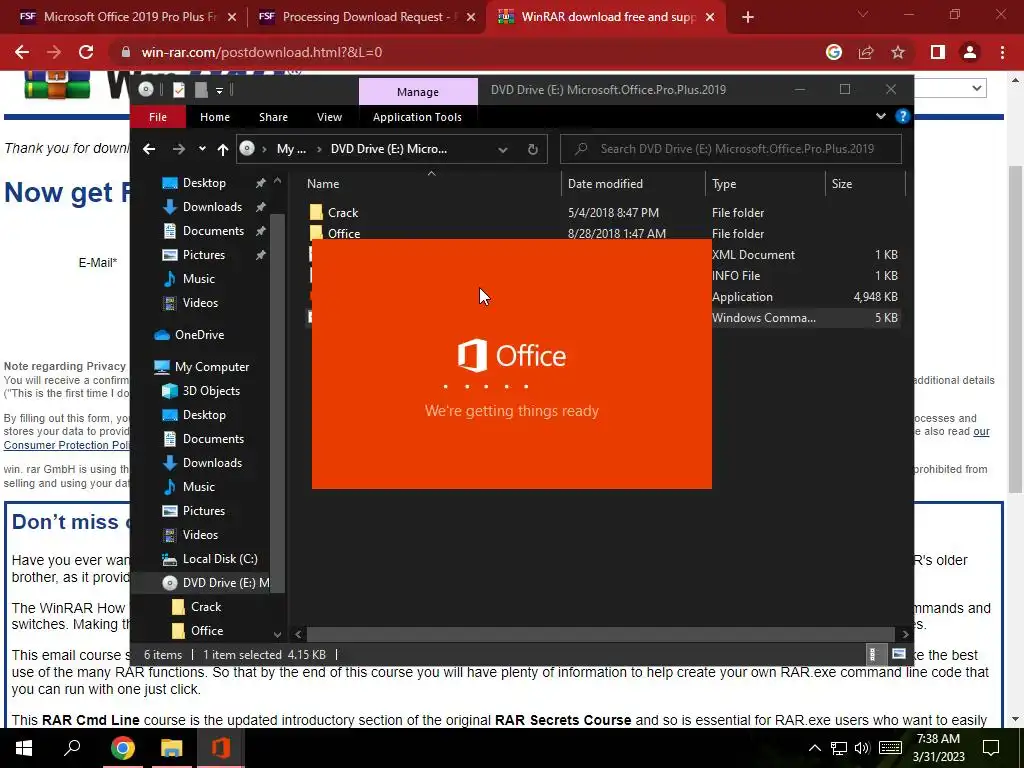Image resolution: width=1024 pixels, height=768 pixels.
Task: Open the Consumer Protection Policy link
Action: click(x=66, y=445)
